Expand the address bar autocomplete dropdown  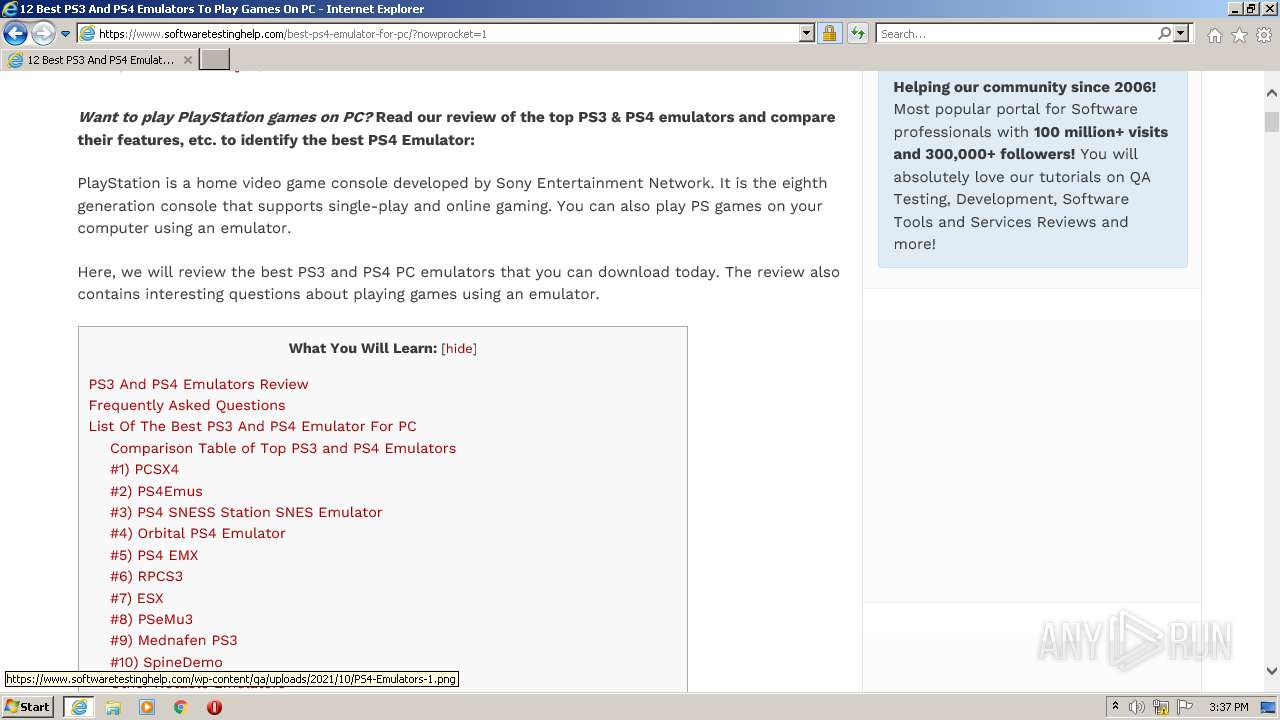point(807,34)
